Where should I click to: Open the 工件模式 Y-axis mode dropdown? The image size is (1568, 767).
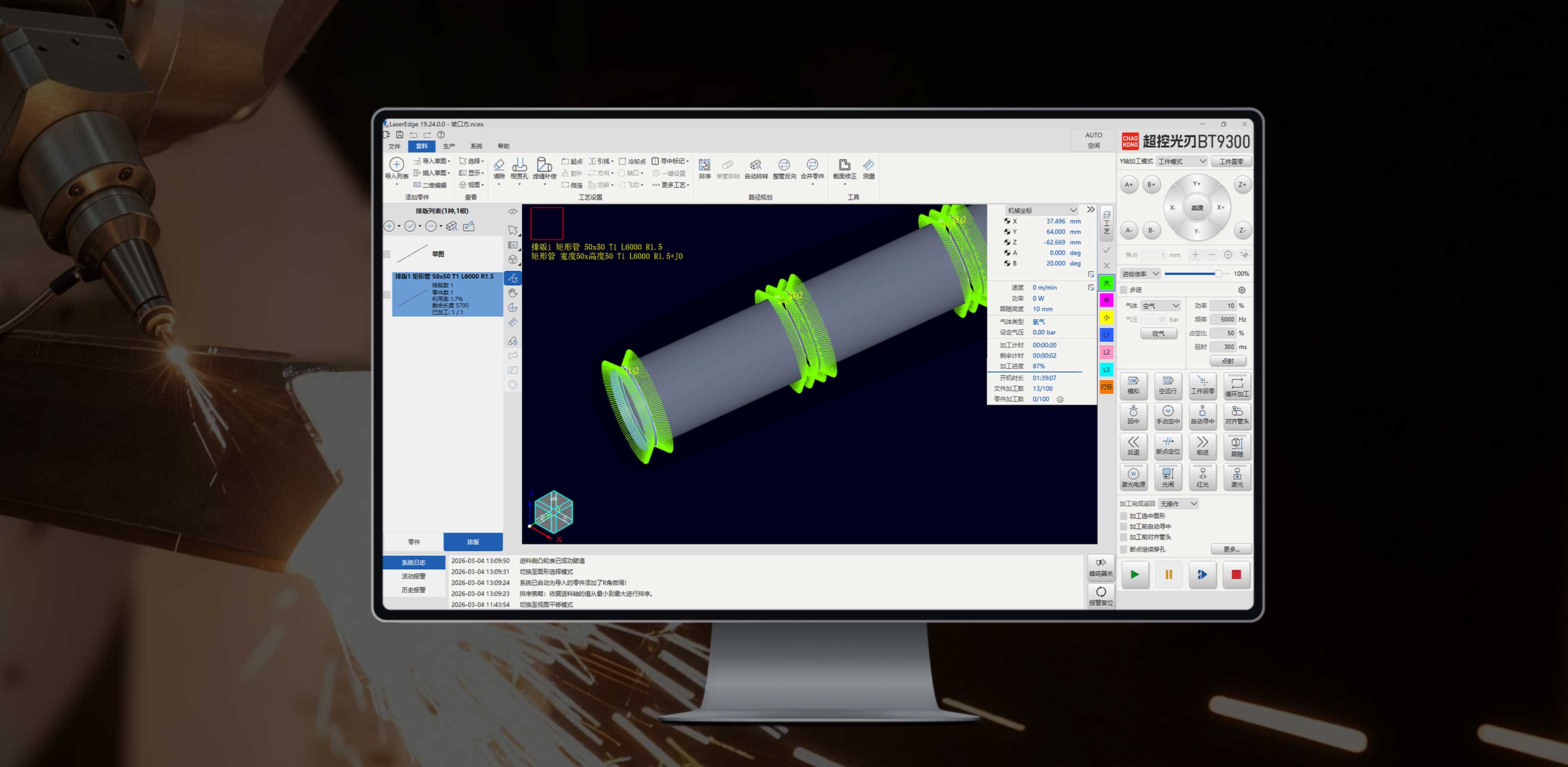point(1181,161)
